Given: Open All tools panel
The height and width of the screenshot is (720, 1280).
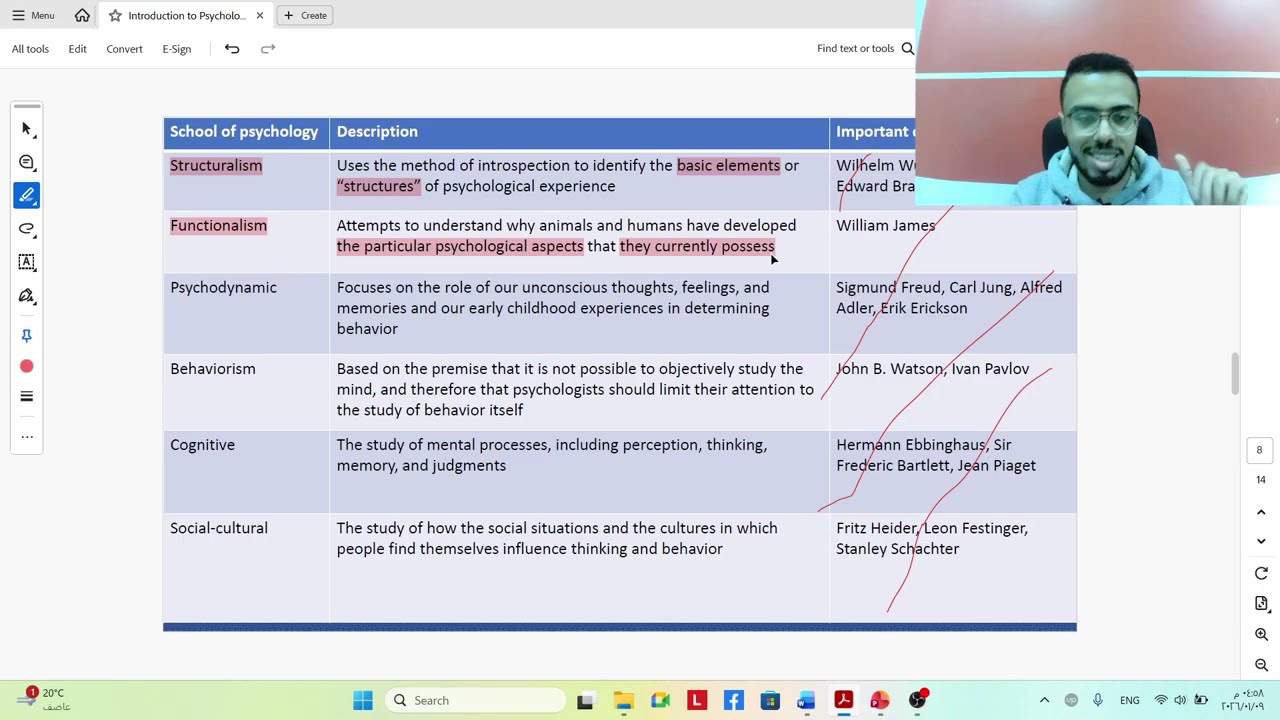Looking at the screenshot, I should pyautogui.click(x=30, y=48).
